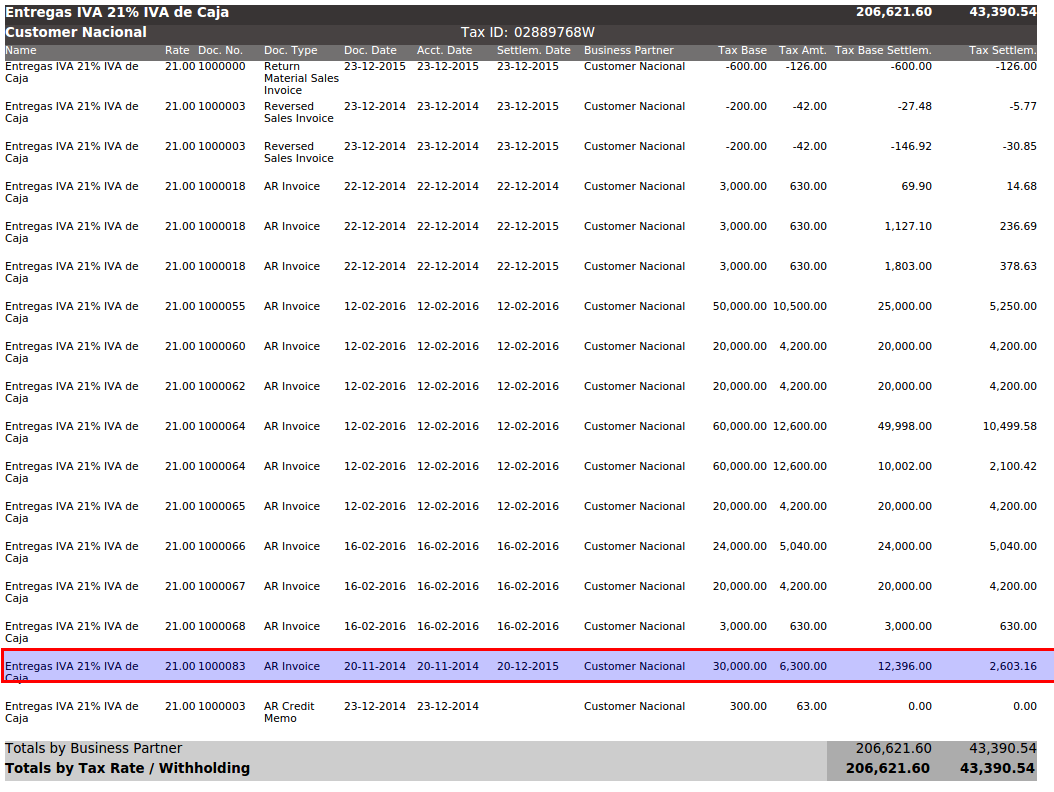Click document number 1000055

(x=221, y=307)
